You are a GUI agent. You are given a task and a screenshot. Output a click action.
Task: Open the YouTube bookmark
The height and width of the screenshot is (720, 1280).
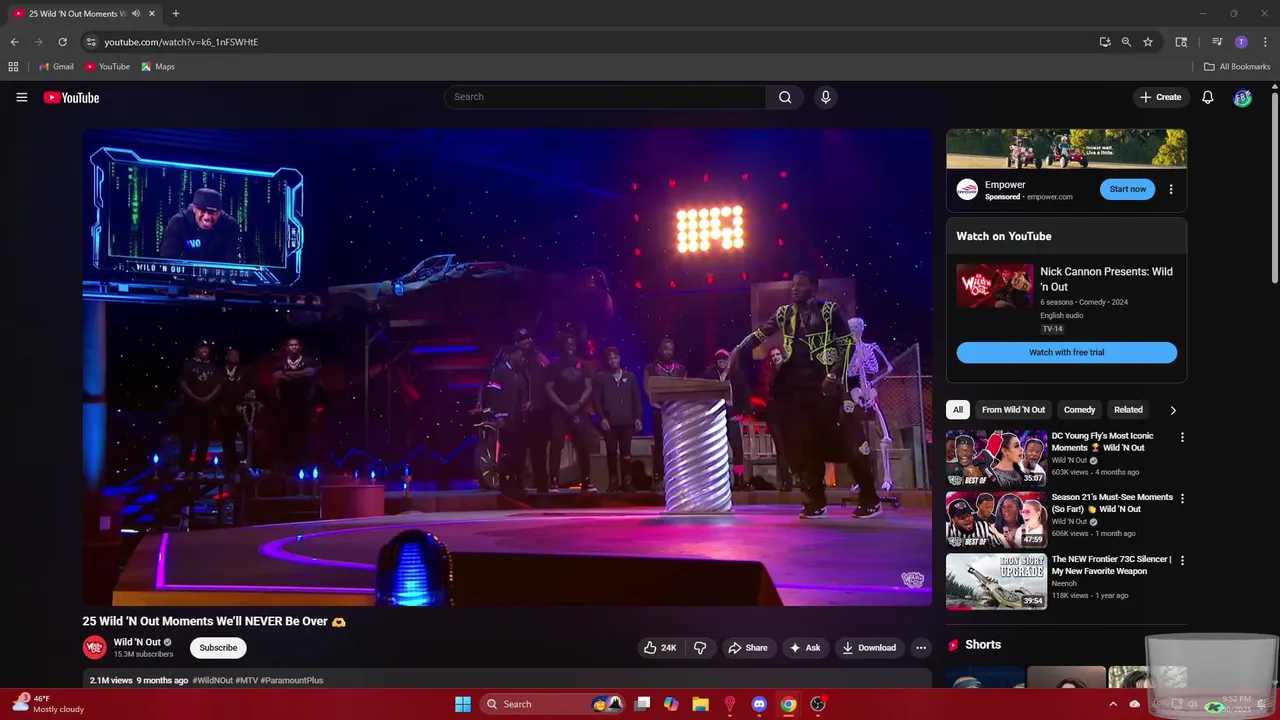107,67
